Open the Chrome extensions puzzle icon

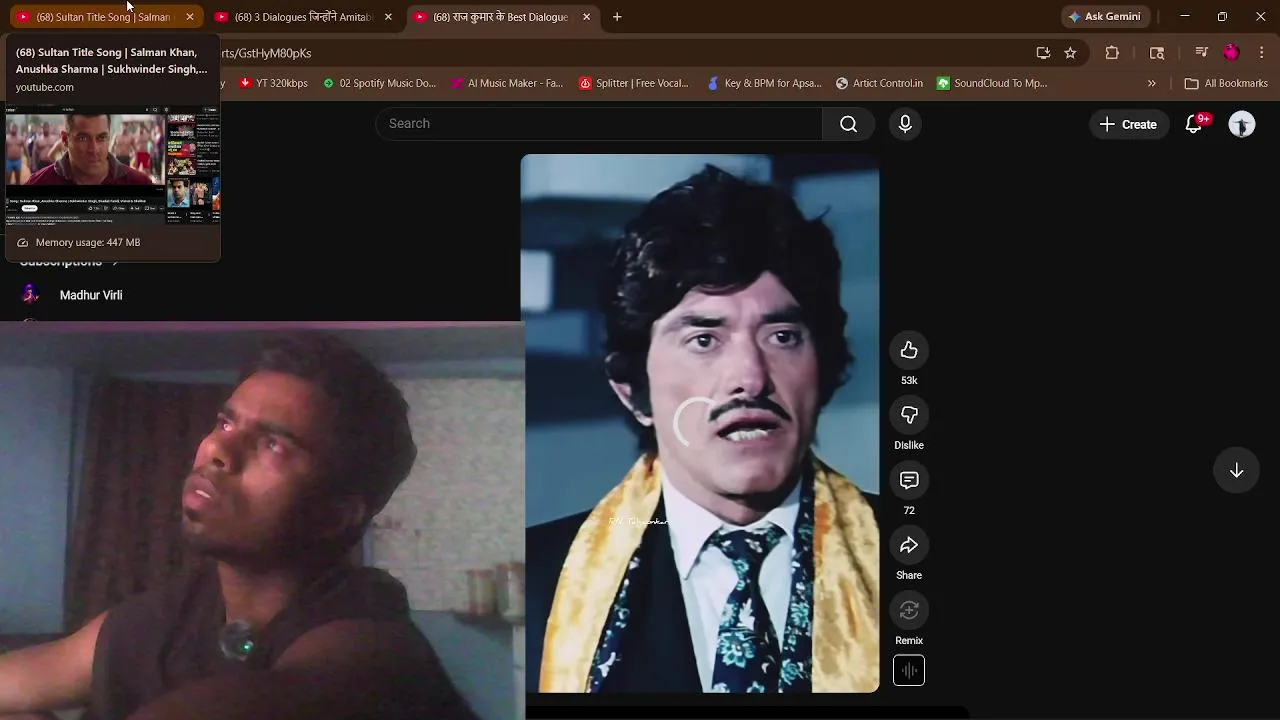click(x=1112, y=53)
